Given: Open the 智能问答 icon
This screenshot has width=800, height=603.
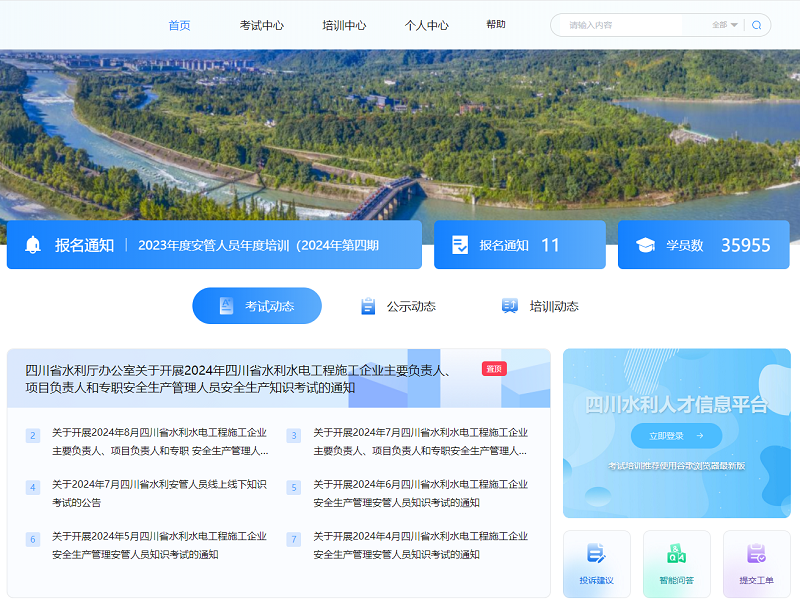Looking at the screenshot, I should (x=676, y=554).
